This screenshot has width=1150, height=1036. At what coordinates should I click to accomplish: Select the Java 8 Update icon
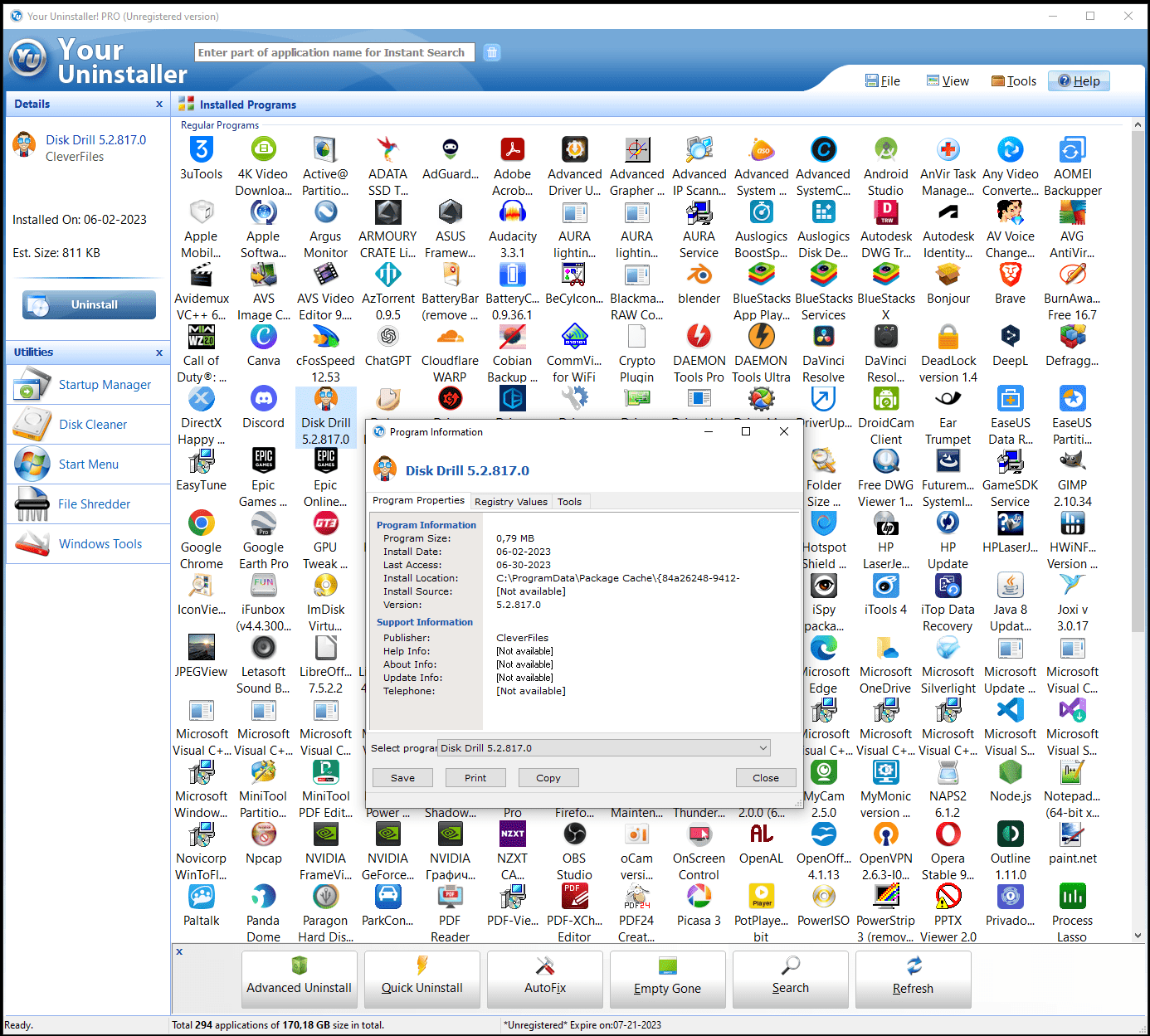1011,586
